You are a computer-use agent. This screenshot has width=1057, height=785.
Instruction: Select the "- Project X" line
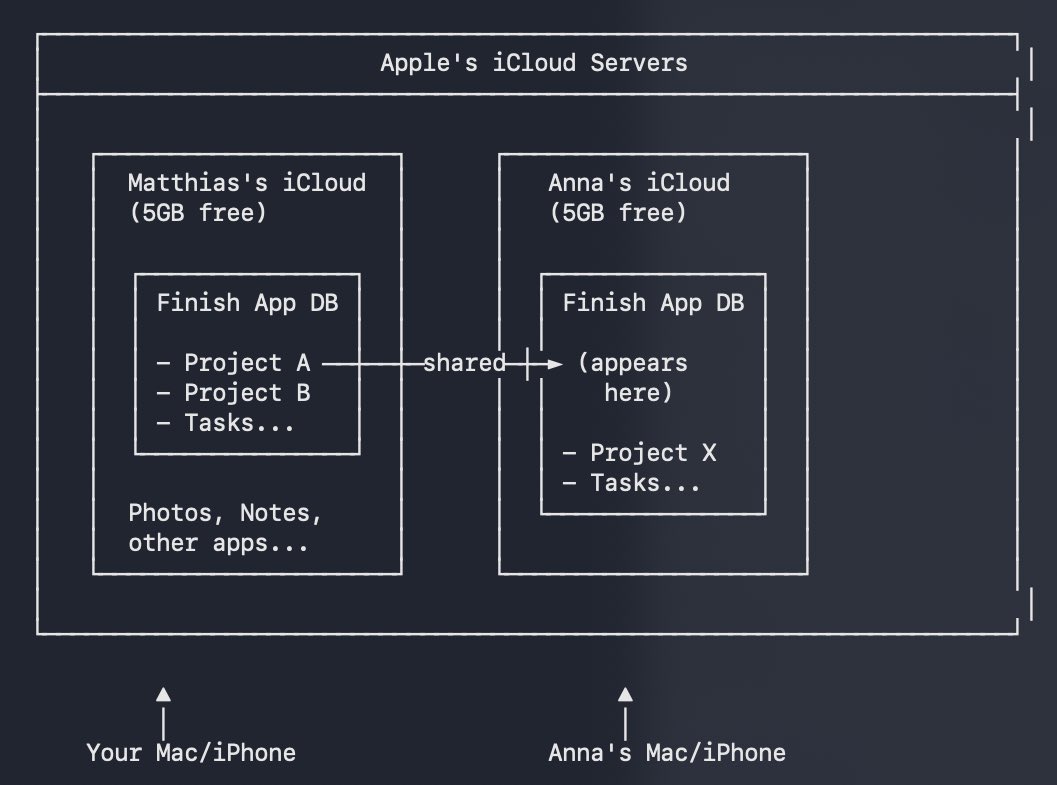pyautogui.click(x=639, y=453)
